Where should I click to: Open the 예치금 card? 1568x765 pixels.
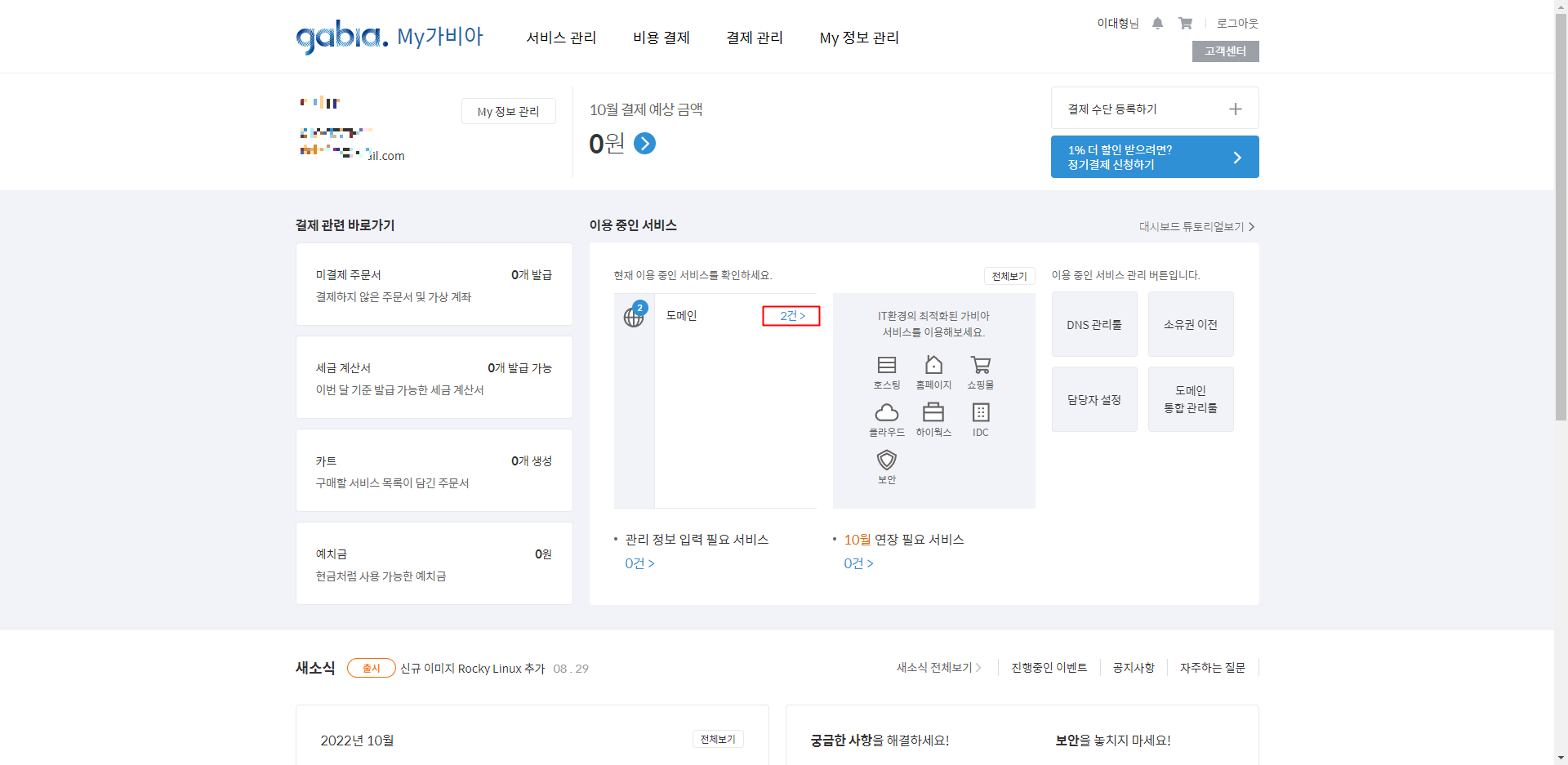[x=434, y=563]
